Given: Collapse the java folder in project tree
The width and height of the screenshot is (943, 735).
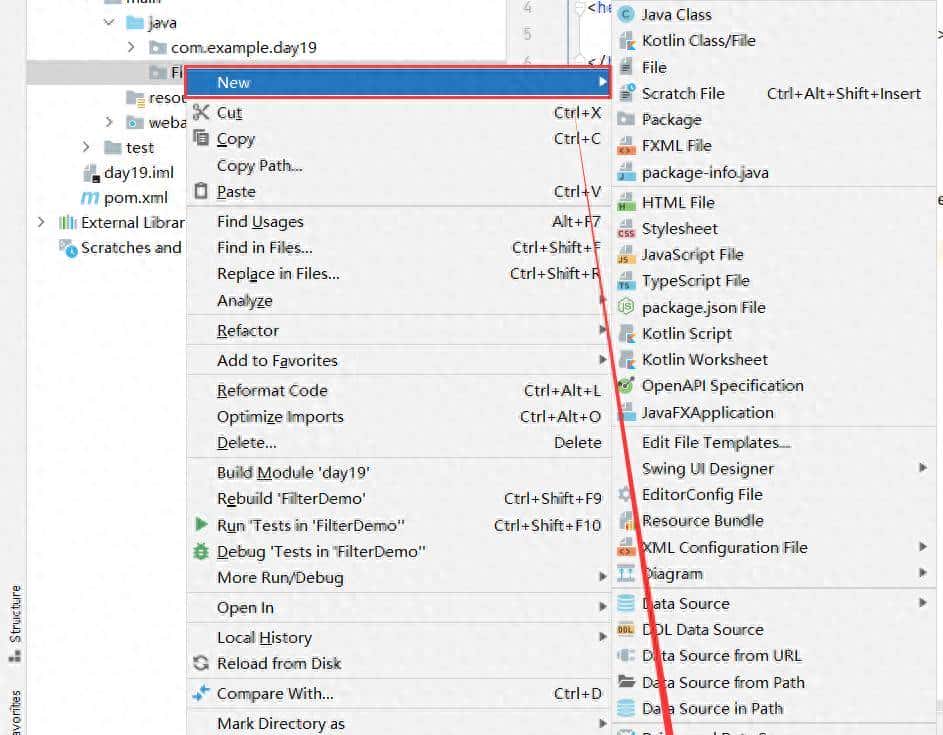Looking at the screenshot, I should 109,23.
